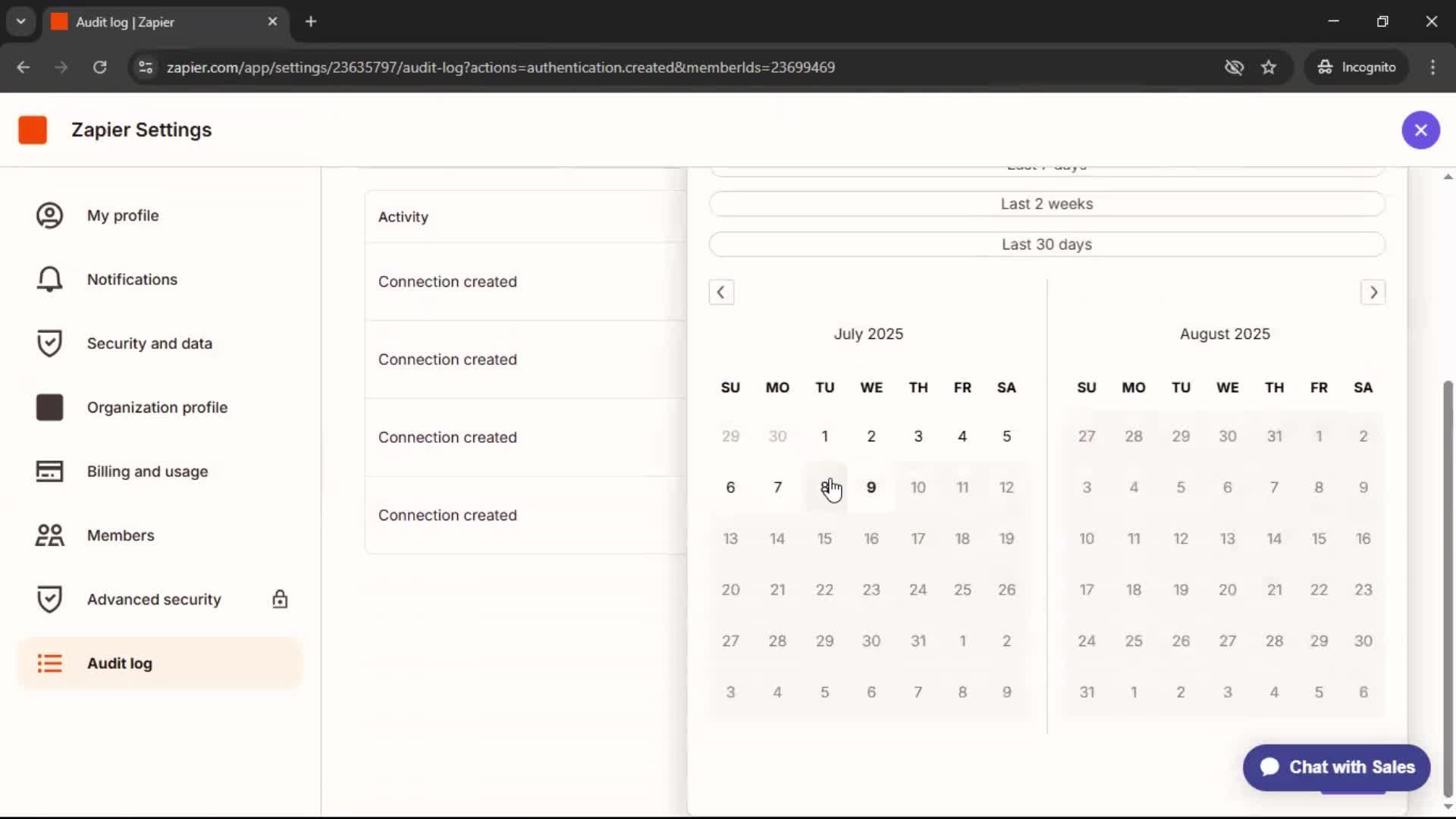This screenshot has height=819, width=1456.
Task: Click the scrollbar down arrow
Action: click(1448, 808)
